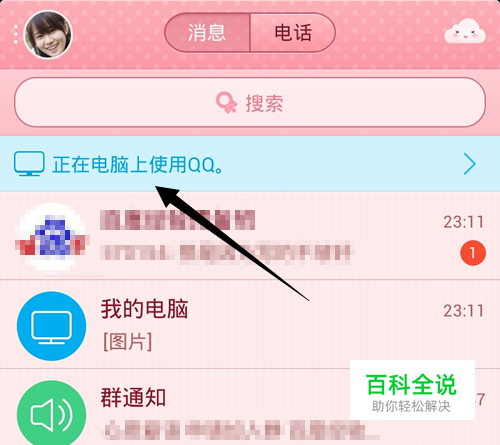The height and width of the screenshot is (445, 500).
Task: Open the [图片] message preview
Action: tap(127, 342)
